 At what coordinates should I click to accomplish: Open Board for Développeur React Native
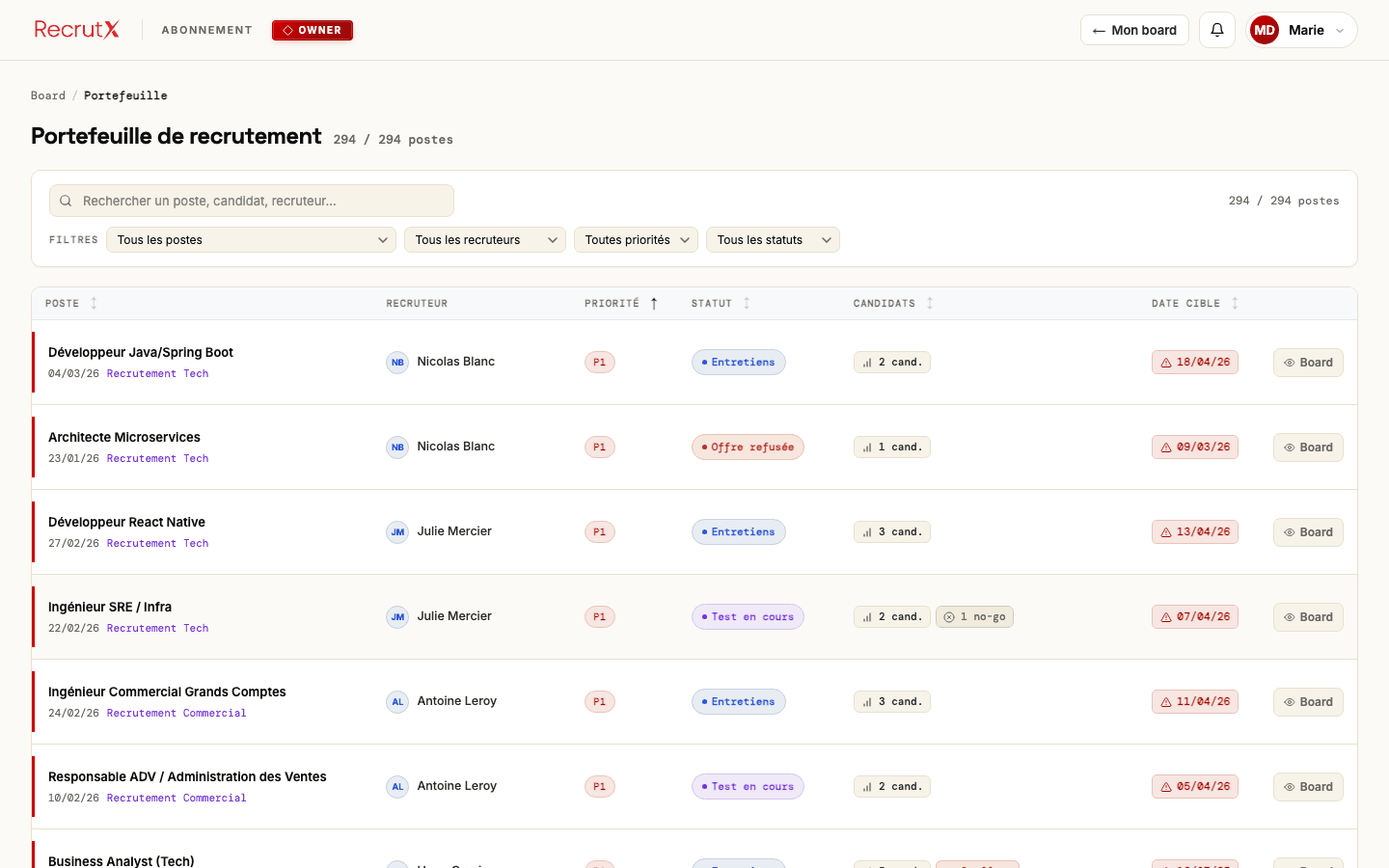(1308, 532)
